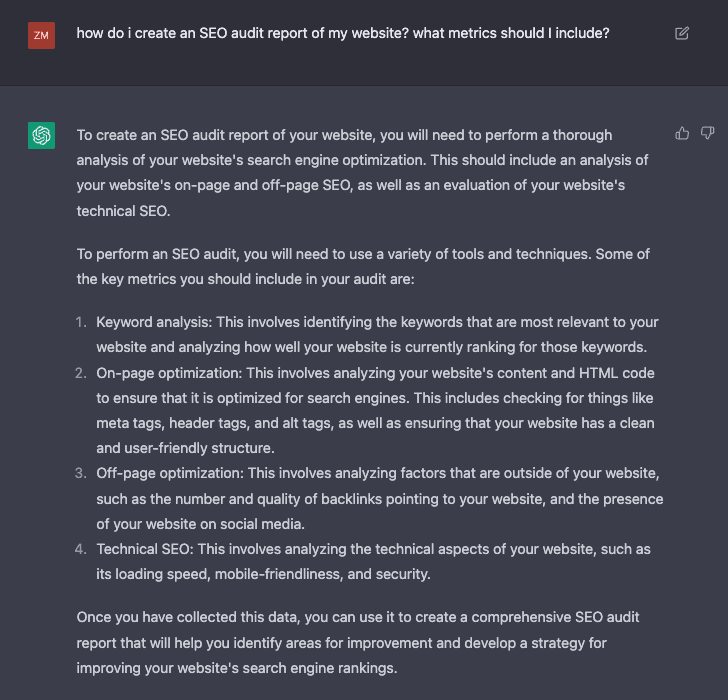The width and height of the screenshot is (728, 700).
Task: Click the ChatGPT logo avatar
Action: click(41, 136)
